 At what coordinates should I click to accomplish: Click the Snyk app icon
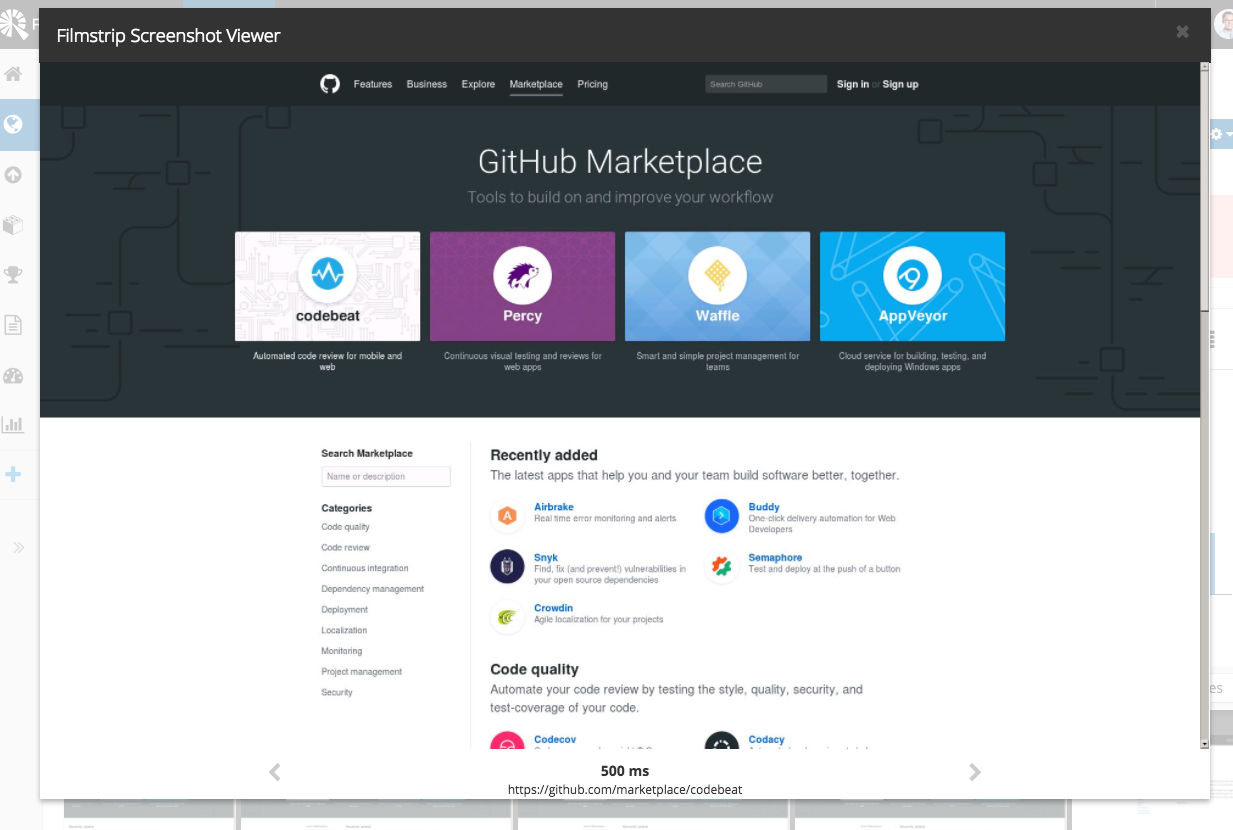pyautogui.click(x=508, y=567)
